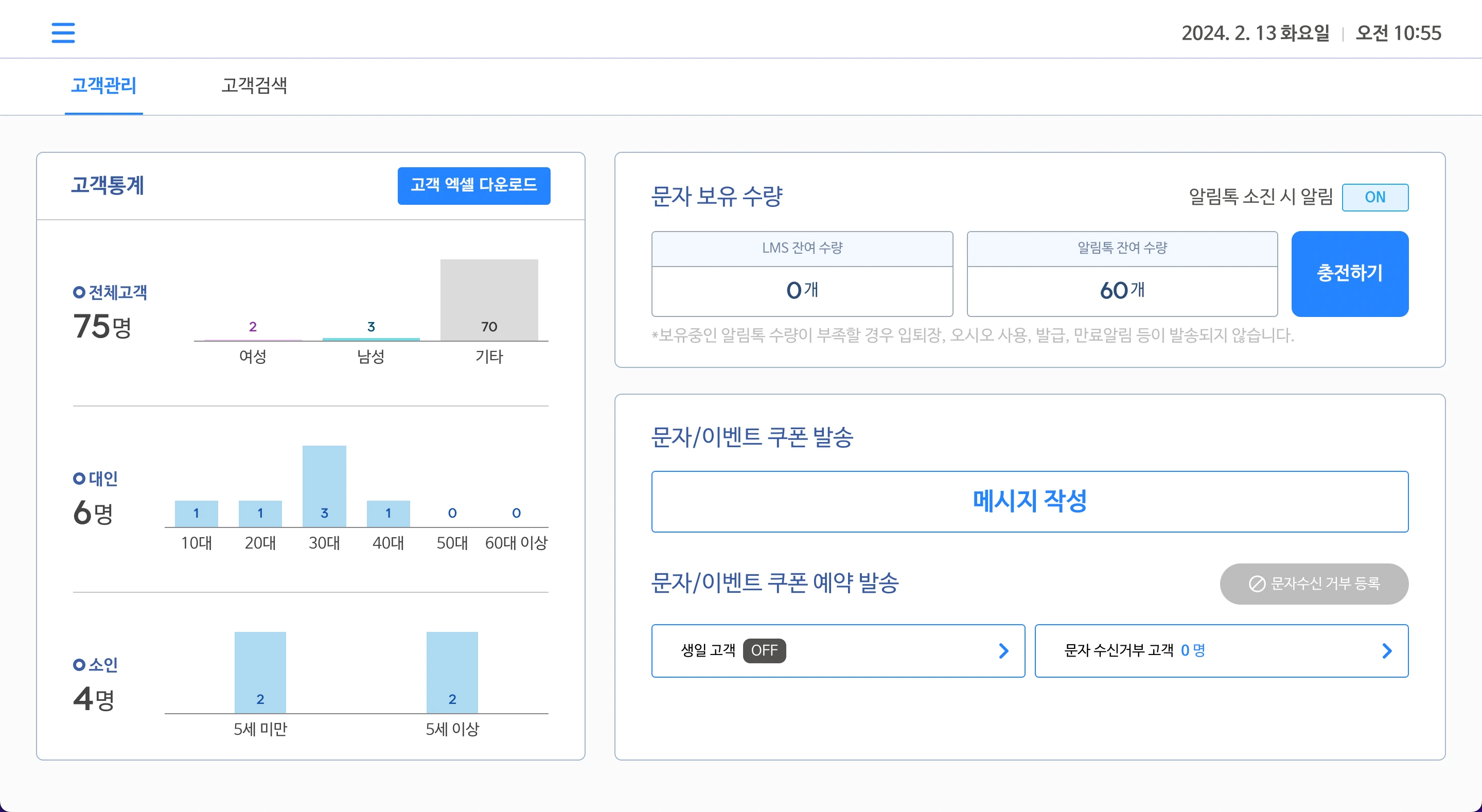Click the 여성 bar showing 2
The width and height of the screenshot is (1482, 812).
pyautogui.click(x=253, y=340)
